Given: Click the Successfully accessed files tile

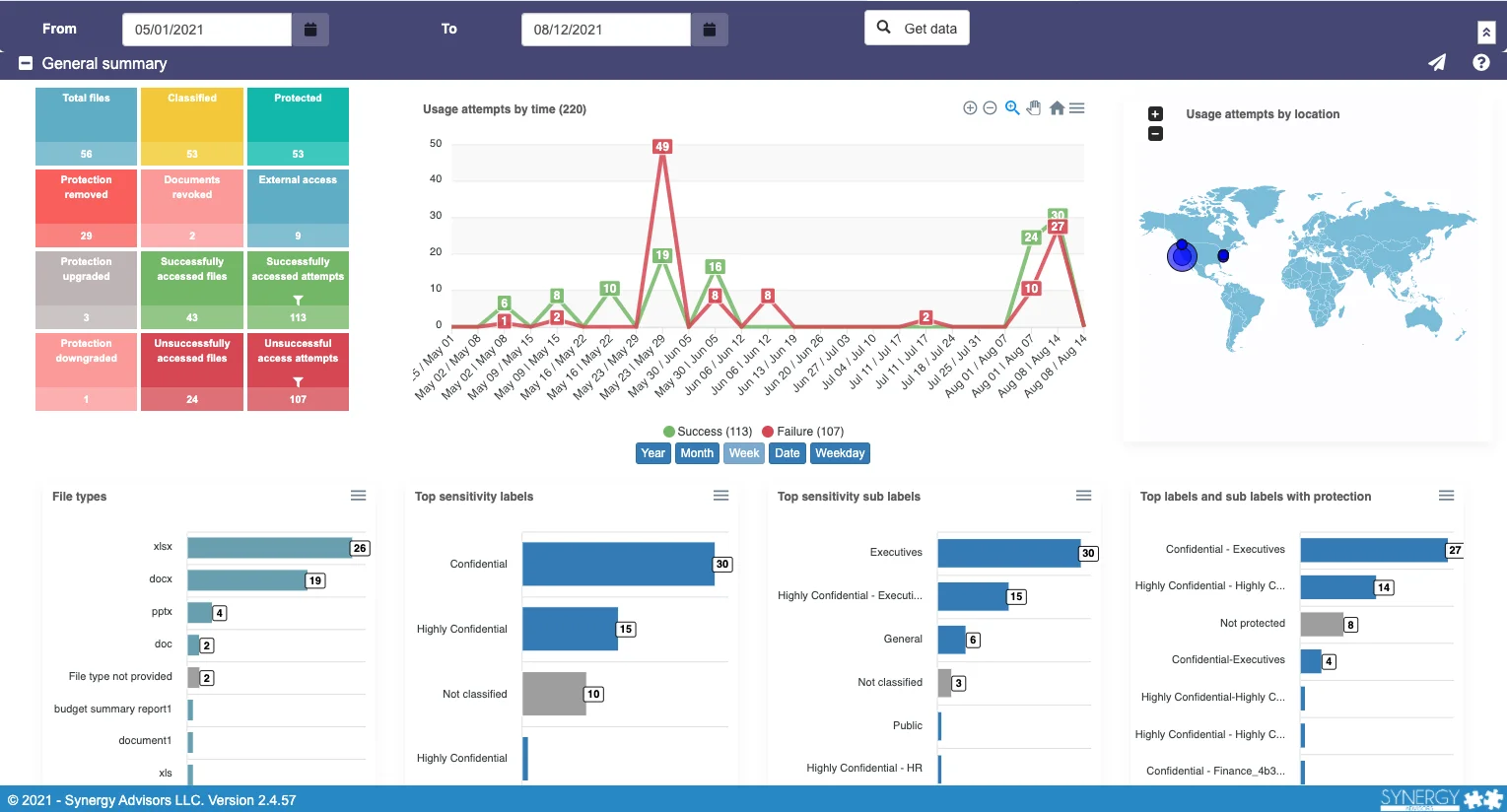Looking at the screenshot, I should (192, 290).
